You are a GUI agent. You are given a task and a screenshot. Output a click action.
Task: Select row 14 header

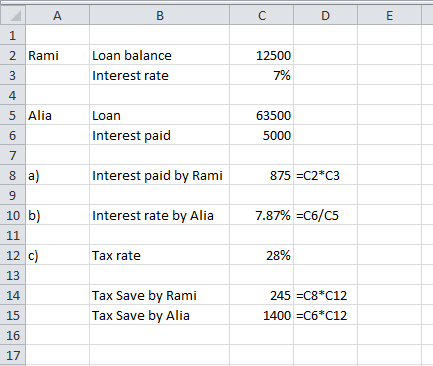click(x=13, y=295)
